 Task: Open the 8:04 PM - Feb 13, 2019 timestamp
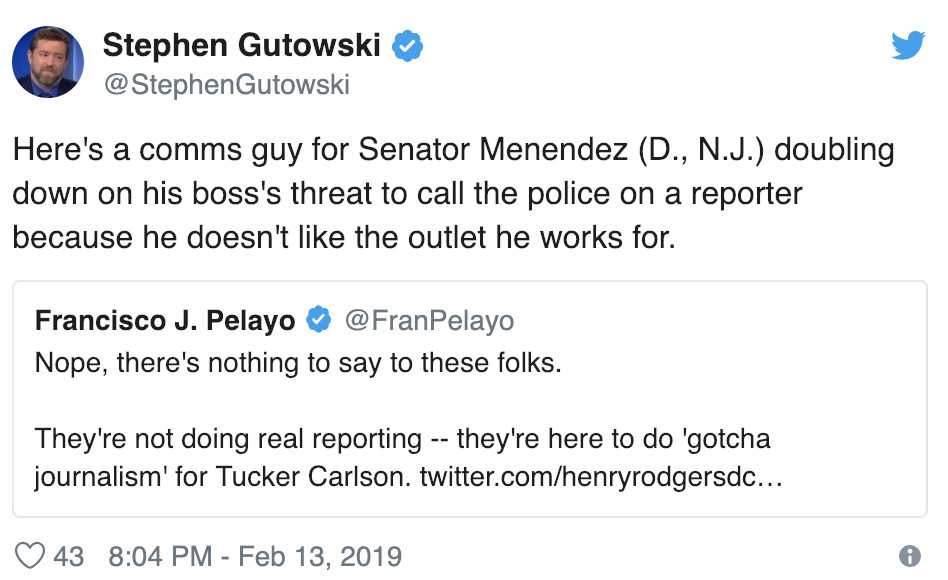[x=255, y=556]
